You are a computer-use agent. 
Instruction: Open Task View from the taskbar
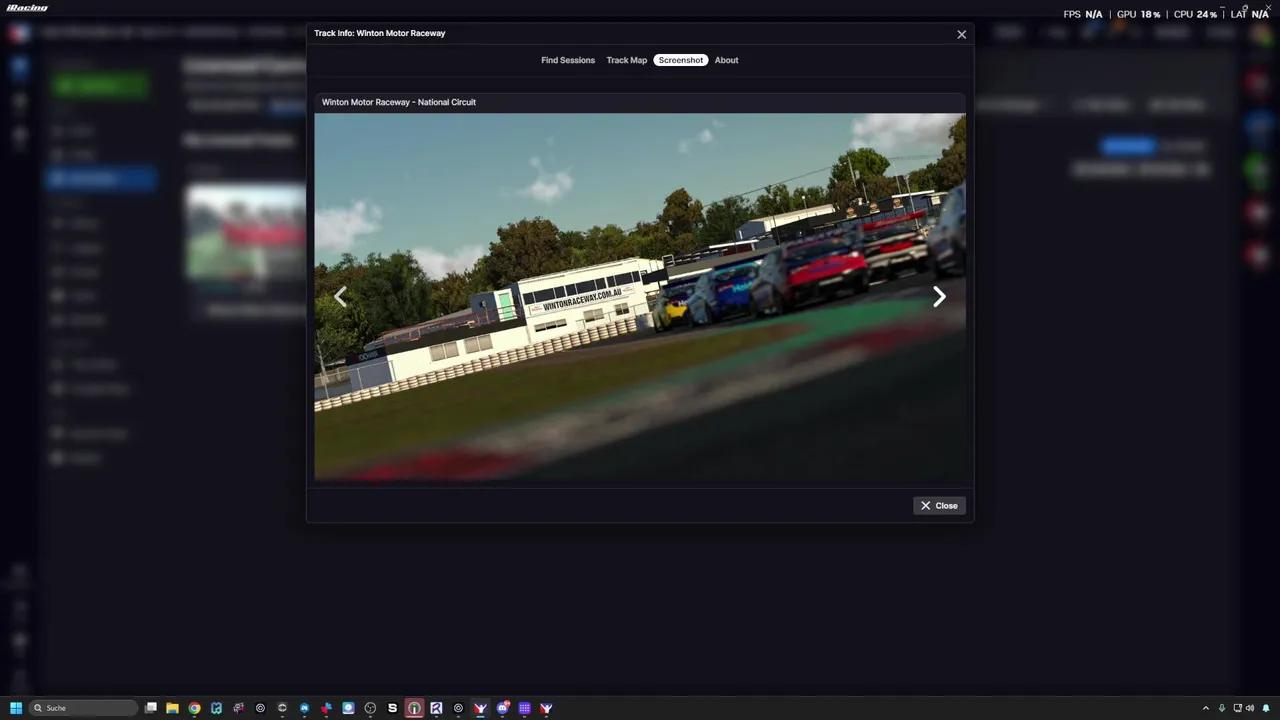tap(151, 708)
